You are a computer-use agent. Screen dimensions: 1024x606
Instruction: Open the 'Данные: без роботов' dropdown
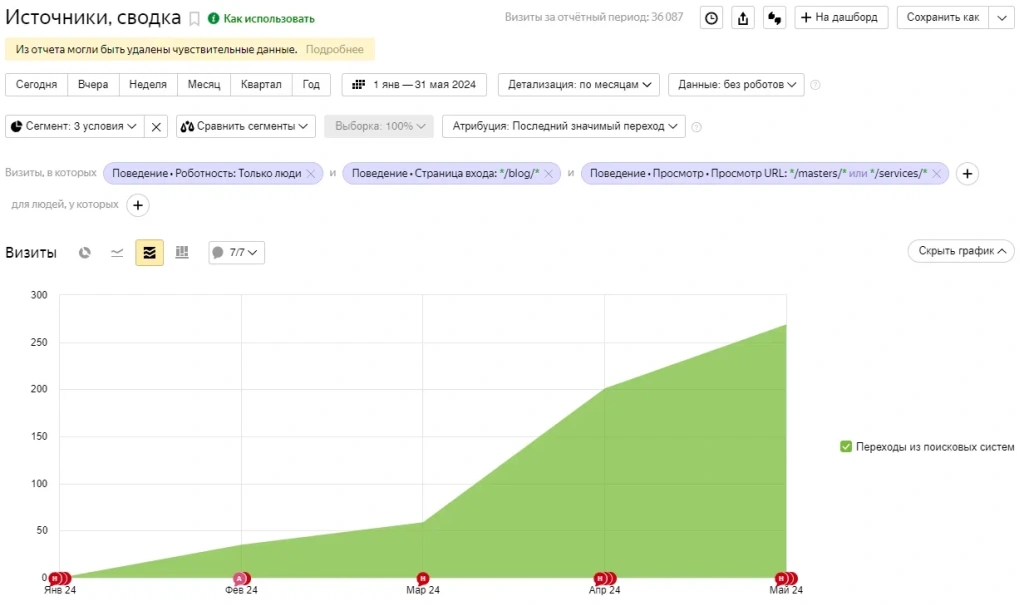735,85
